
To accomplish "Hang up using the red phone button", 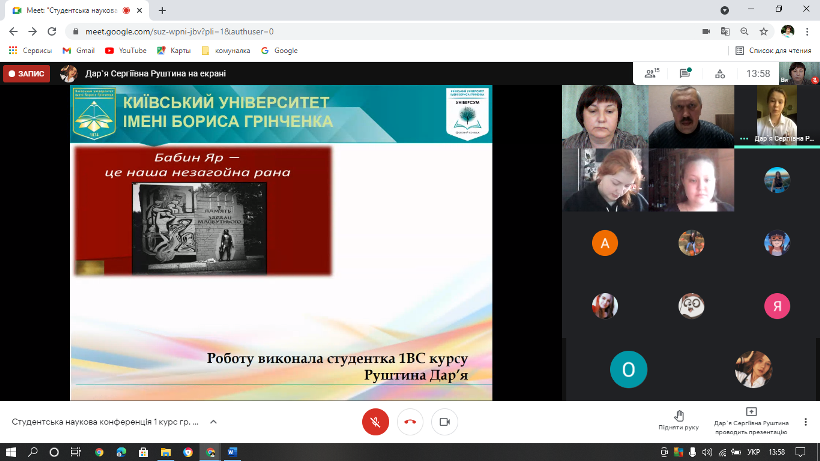I will (410, 422).
